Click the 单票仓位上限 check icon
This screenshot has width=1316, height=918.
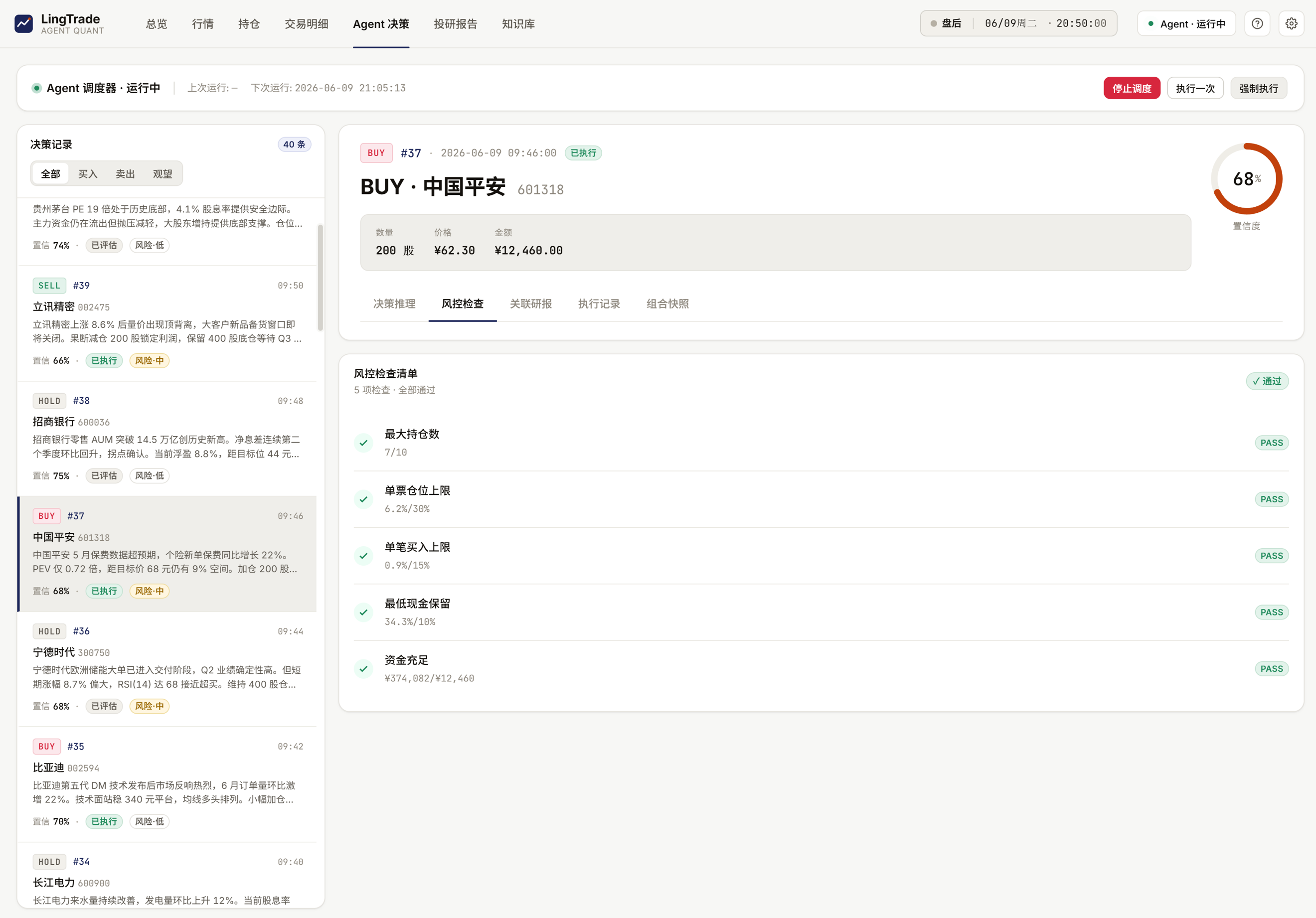coord(363,499)
